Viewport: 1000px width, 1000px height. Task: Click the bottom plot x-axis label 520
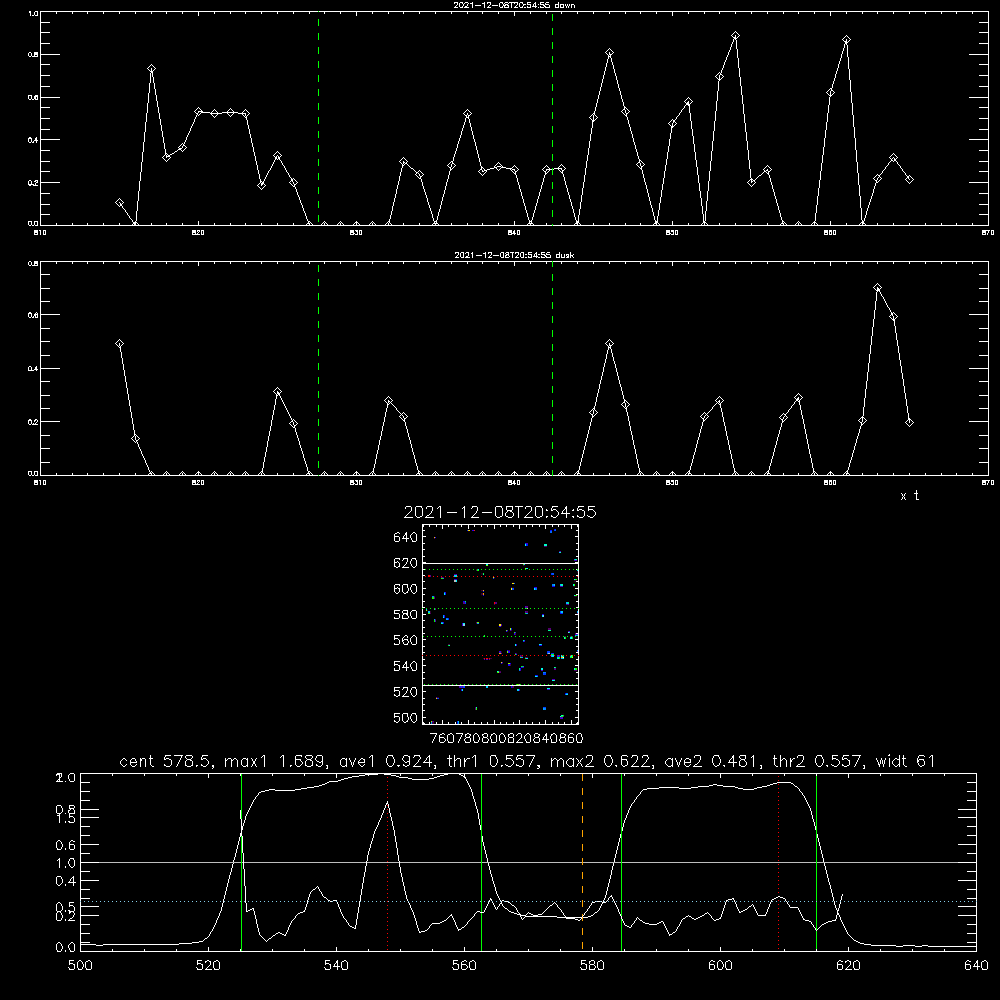tap(208, 966)
